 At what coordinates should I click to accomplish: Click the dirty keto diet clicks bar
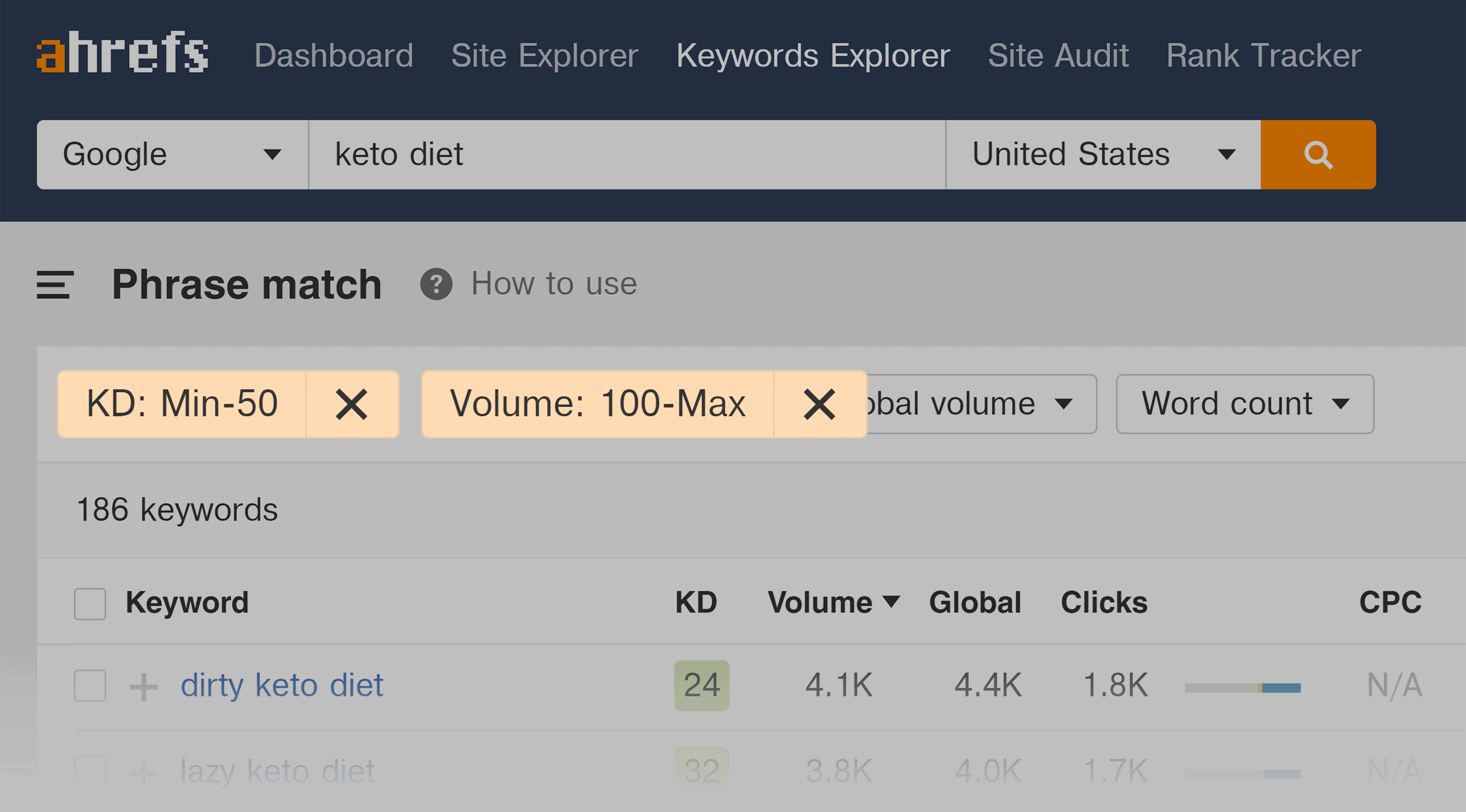tap(1243, 688)
